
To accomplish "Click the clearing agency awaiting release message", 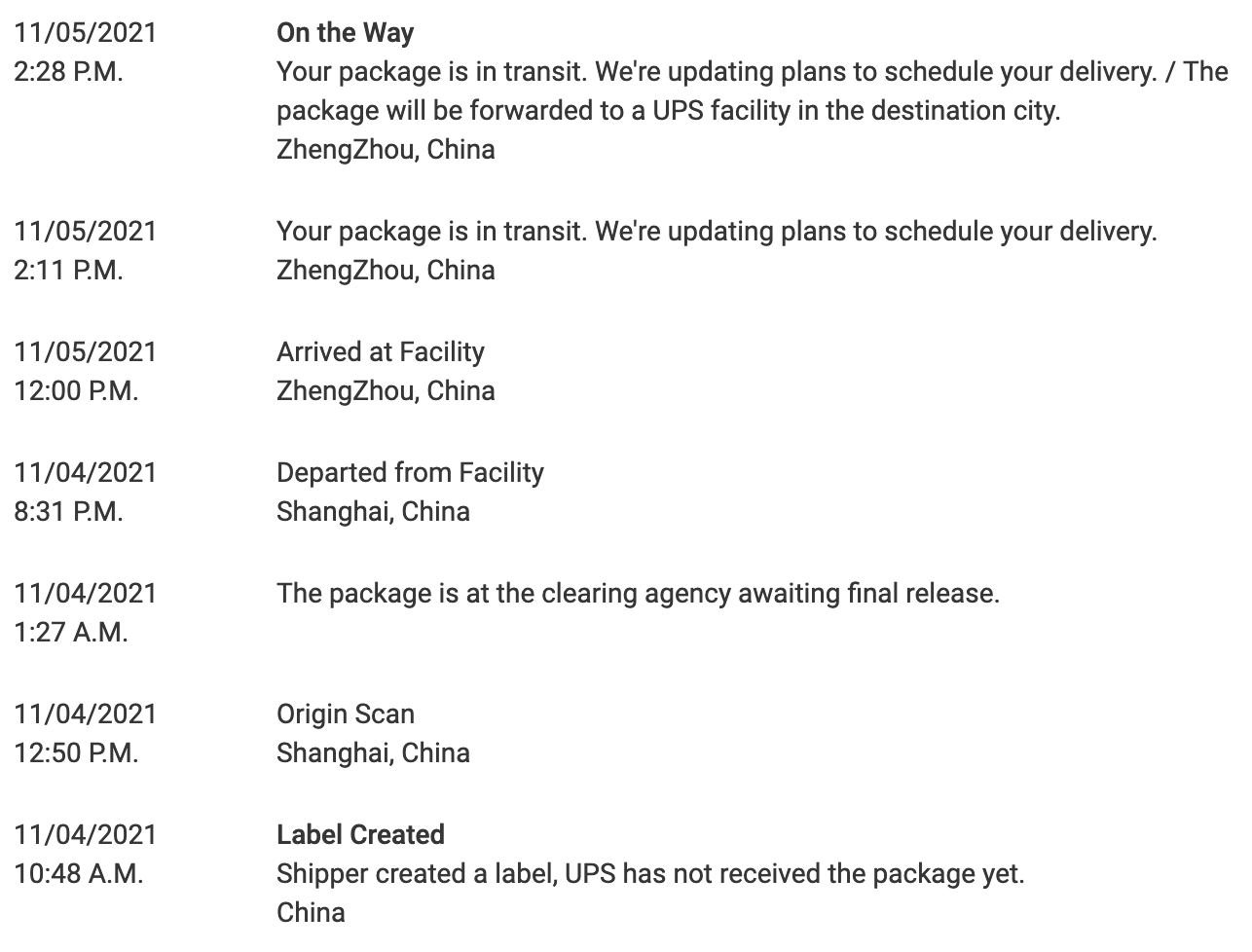I will tap(638, 594).
